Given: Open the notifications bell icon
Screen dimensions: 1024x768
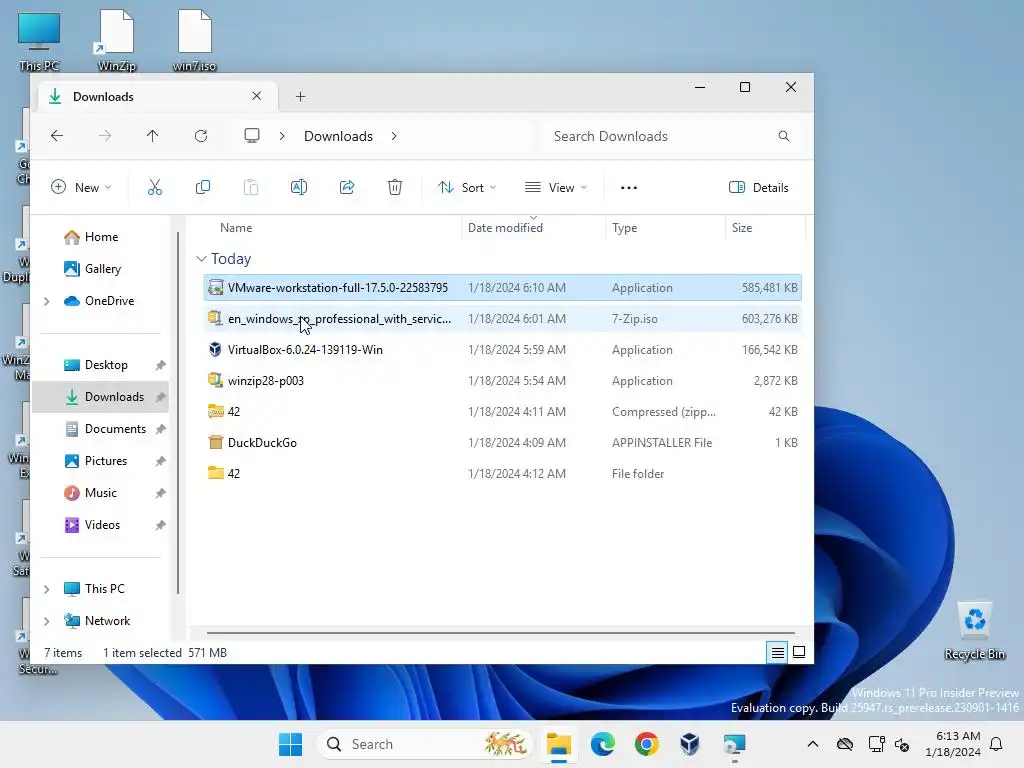Looking at the screenshot, I should coord(996,744).
